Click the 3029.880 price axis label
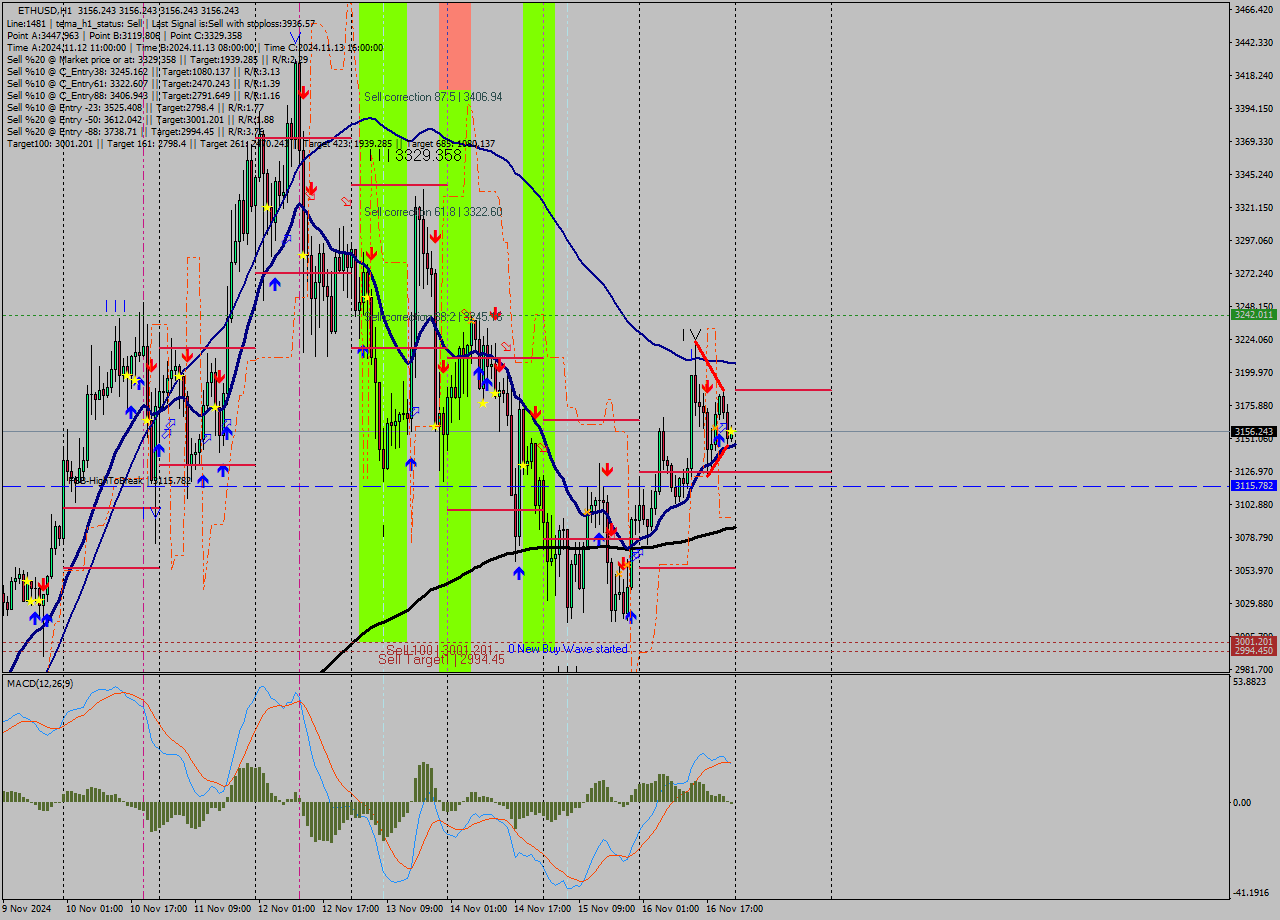The image size is (1280, 920). (1253, 603)
